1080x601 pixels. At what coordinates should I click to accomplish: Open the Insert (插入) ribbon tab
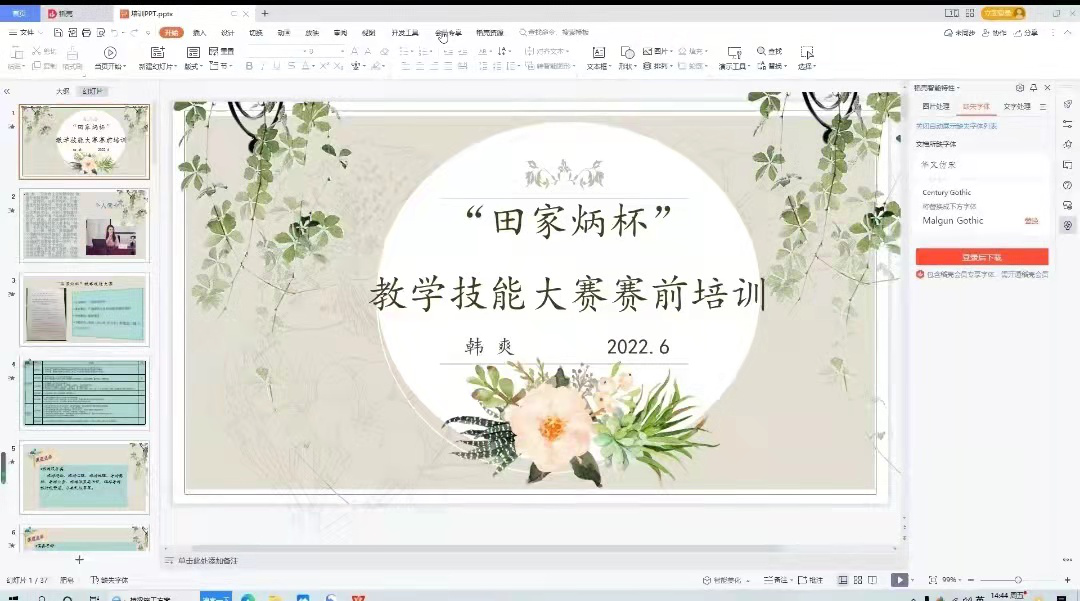click(199, 33)
